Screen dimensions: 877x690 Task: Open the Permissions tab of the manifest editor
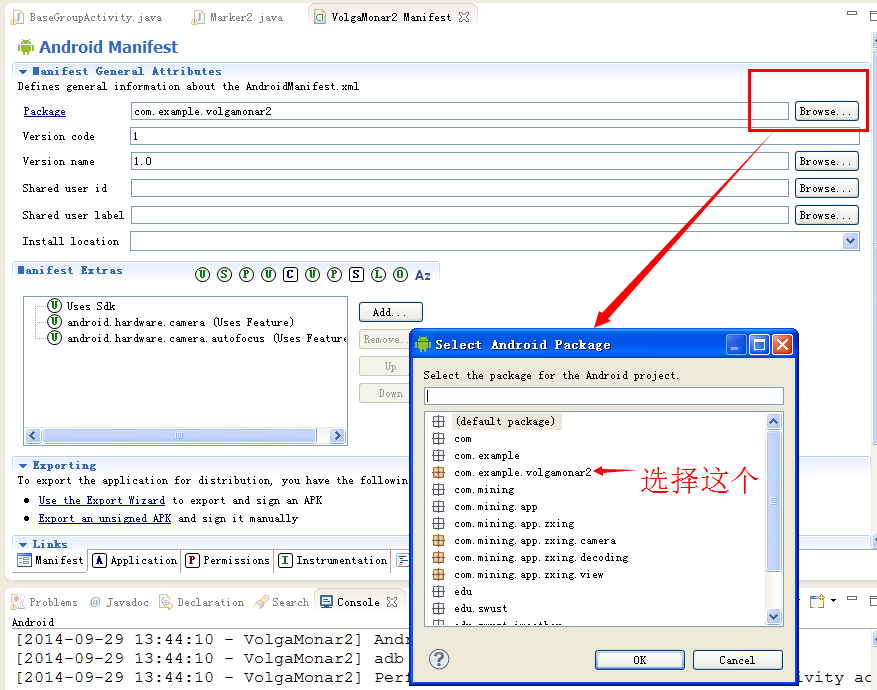(228, 560)
